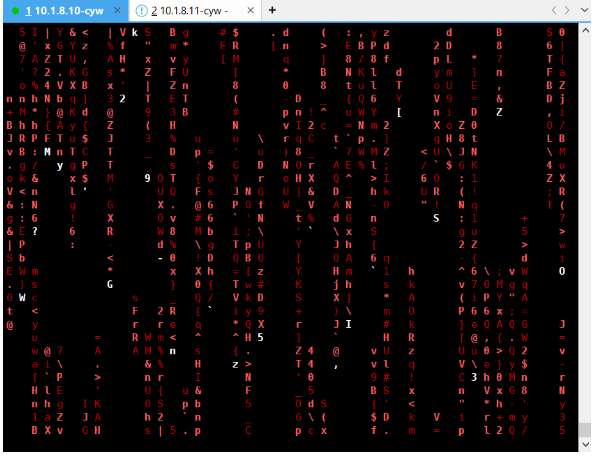Show previous tabs with left chevron

[554, 10]
